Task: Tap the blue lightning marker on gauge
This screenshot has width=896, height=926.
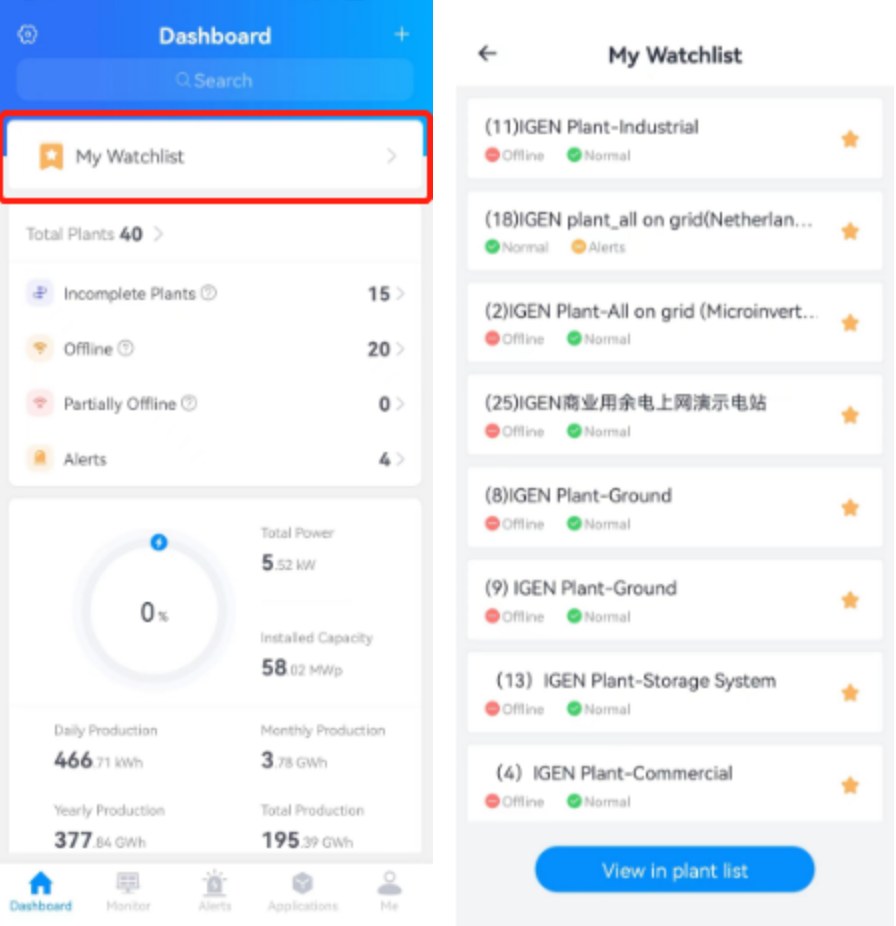Action: (158, 542)
